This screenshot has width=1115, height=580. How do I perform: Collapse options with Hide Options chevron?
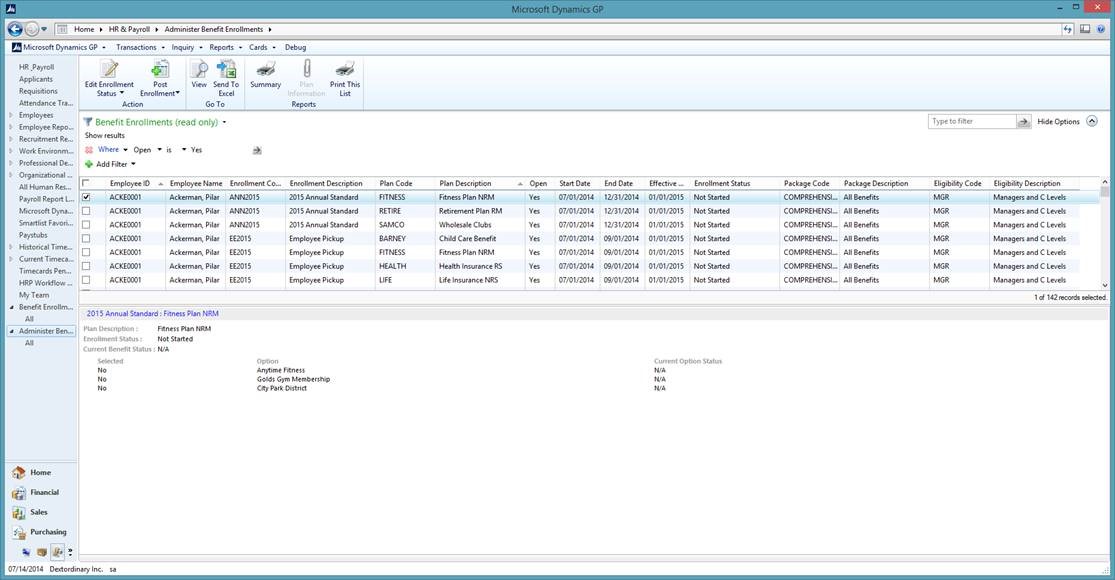(x=1092, y=122)
